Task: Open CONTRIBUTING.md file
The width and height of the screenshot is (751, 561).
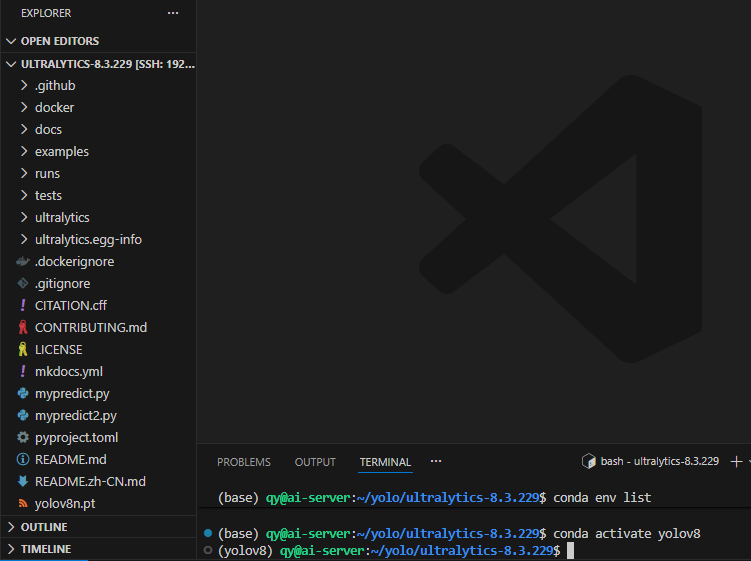Action: (91, 328)
